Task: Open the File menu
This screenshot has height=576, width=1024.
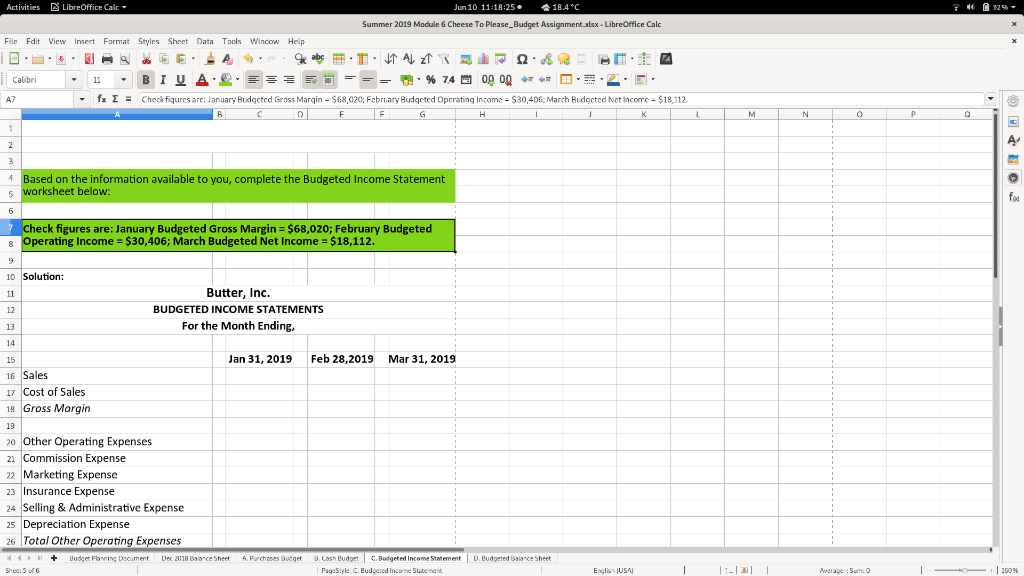Action: tap(11, 41)
